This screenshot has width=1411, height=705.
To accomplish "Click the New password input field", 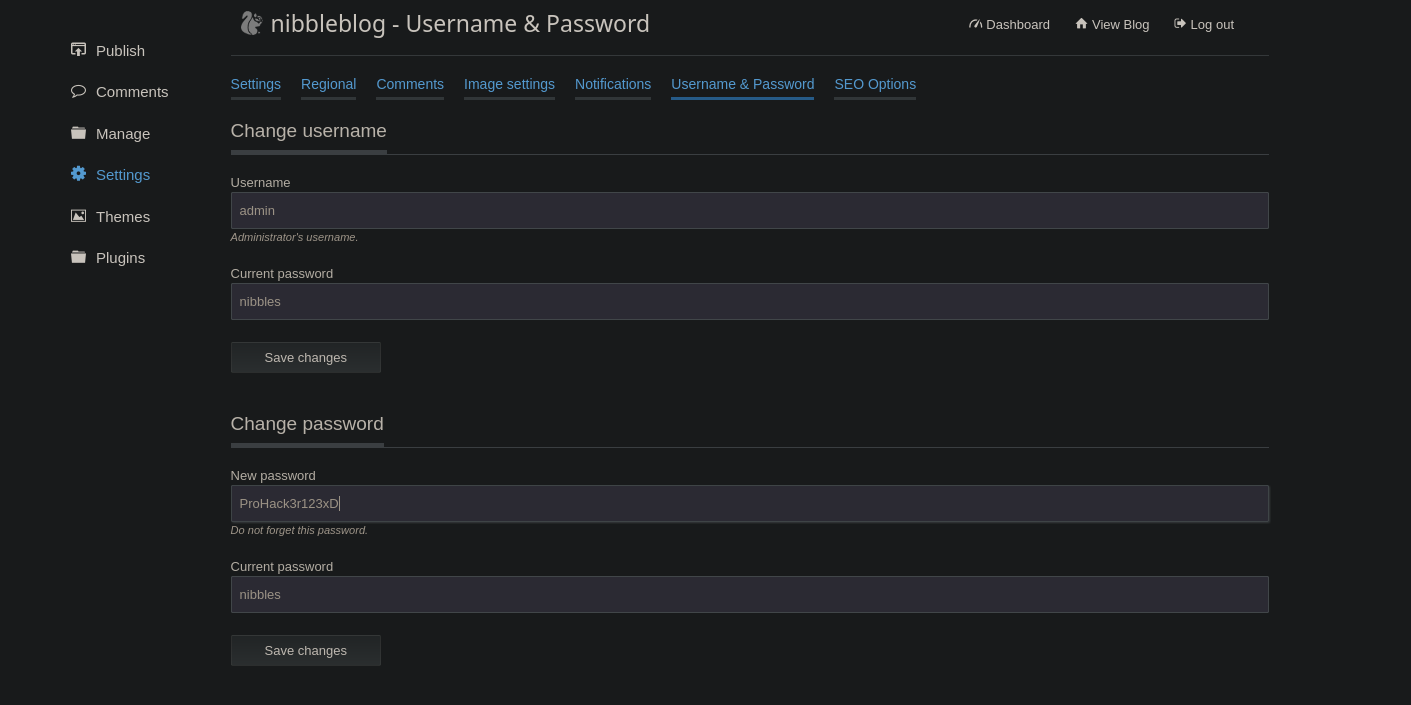I will [x=749, y=503].
